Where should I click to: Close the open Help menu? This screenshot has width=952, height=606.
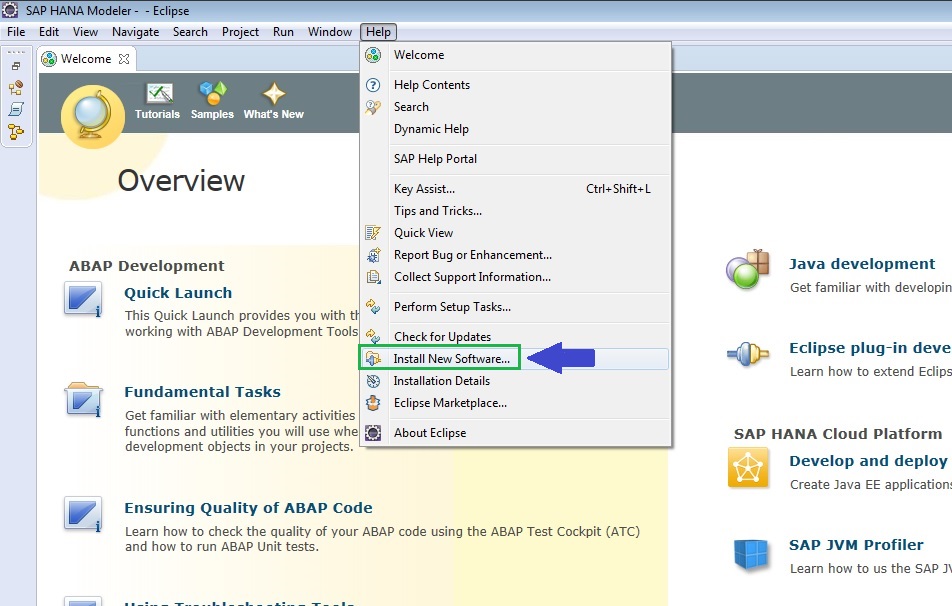click(378, 32)
